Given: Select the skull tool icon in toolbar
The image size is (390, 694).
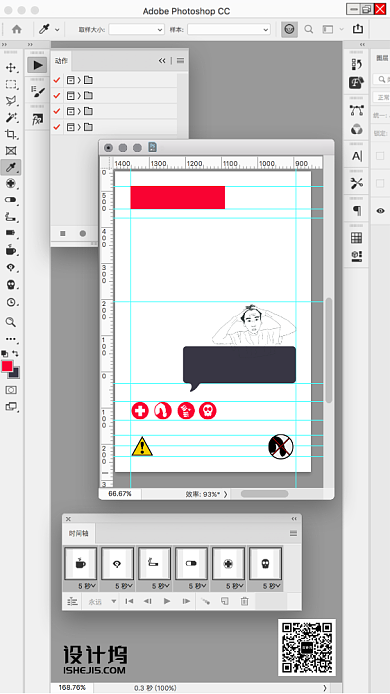Looking at the screenshot, I should [x=11, y=284].
